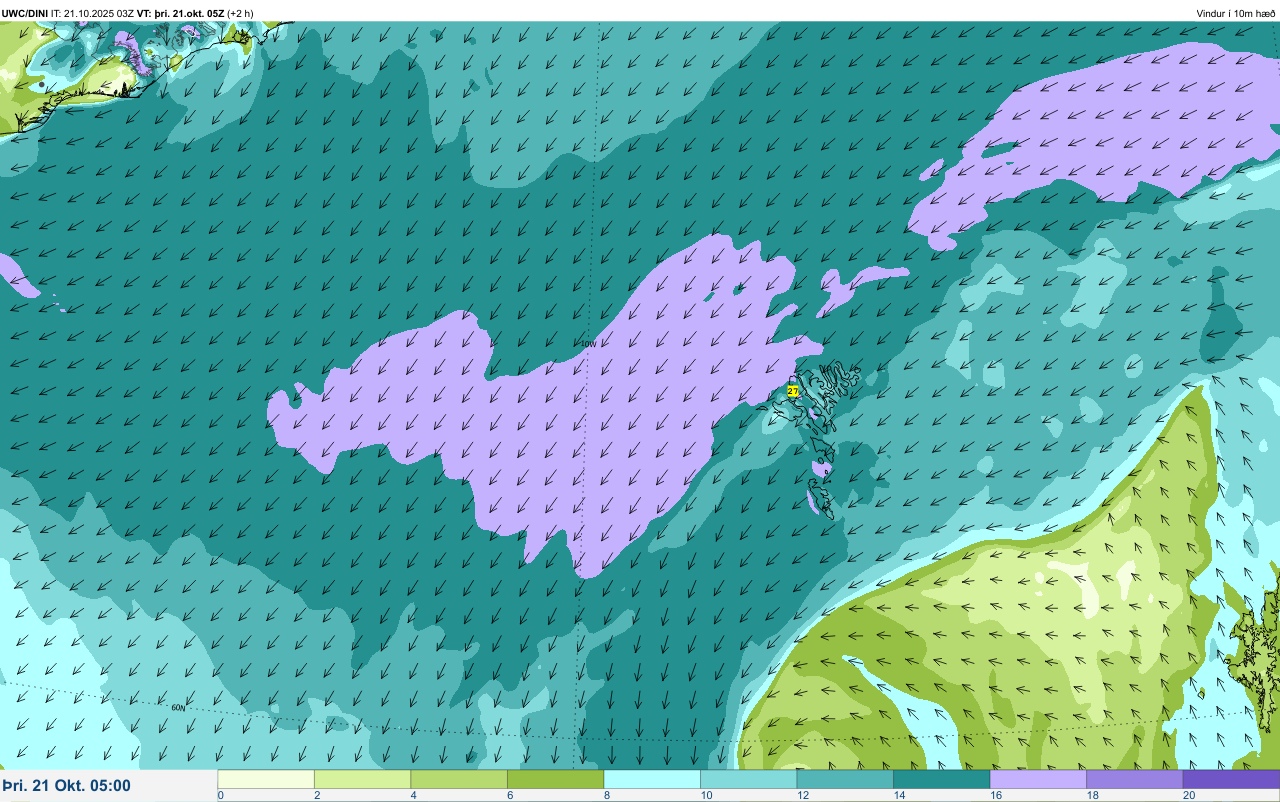The height and width of the screenshot is (802, 1280).
Task: Click the 'UWC/DINI' model label
Action: pyautogui.click(x=25, y=13)
